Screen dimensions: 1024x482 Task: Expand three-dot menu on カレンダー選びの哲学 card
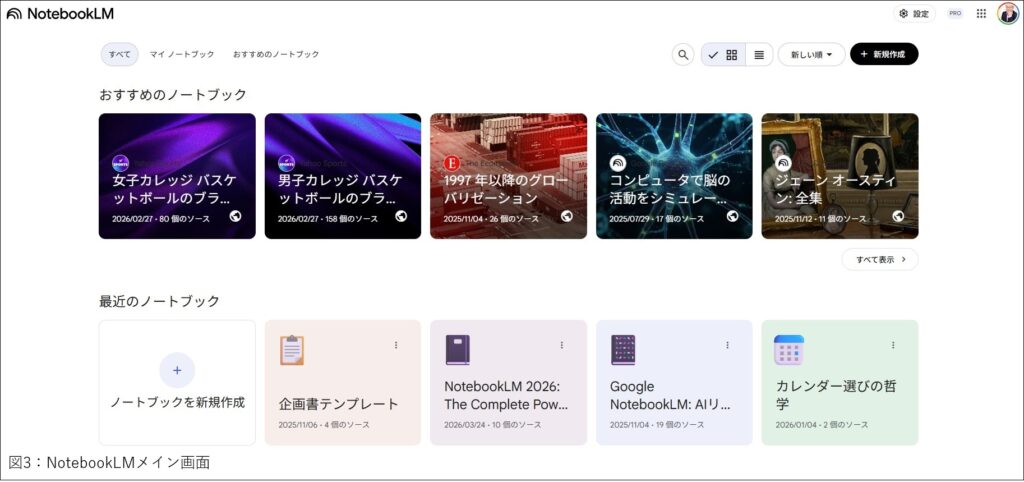pos(893,345)
